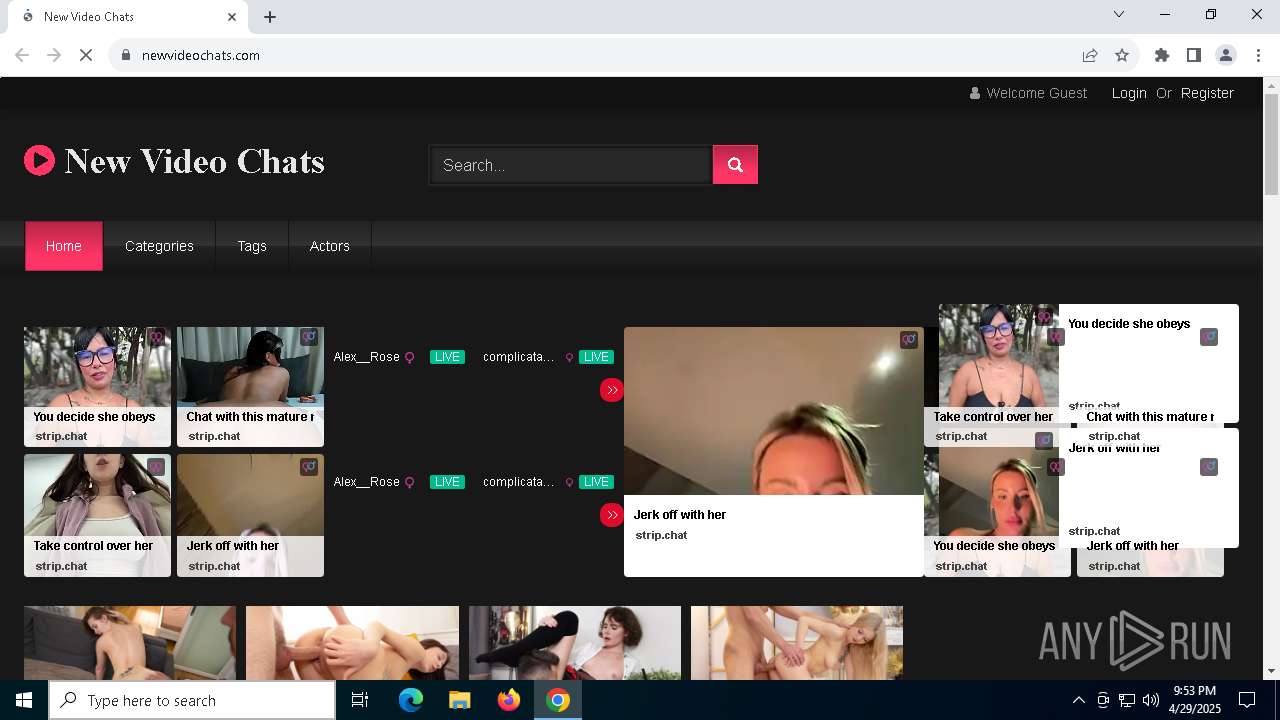This screenshot has height=720, width=1280.
Task: Stop the page from loading
Action: (86, 55)
